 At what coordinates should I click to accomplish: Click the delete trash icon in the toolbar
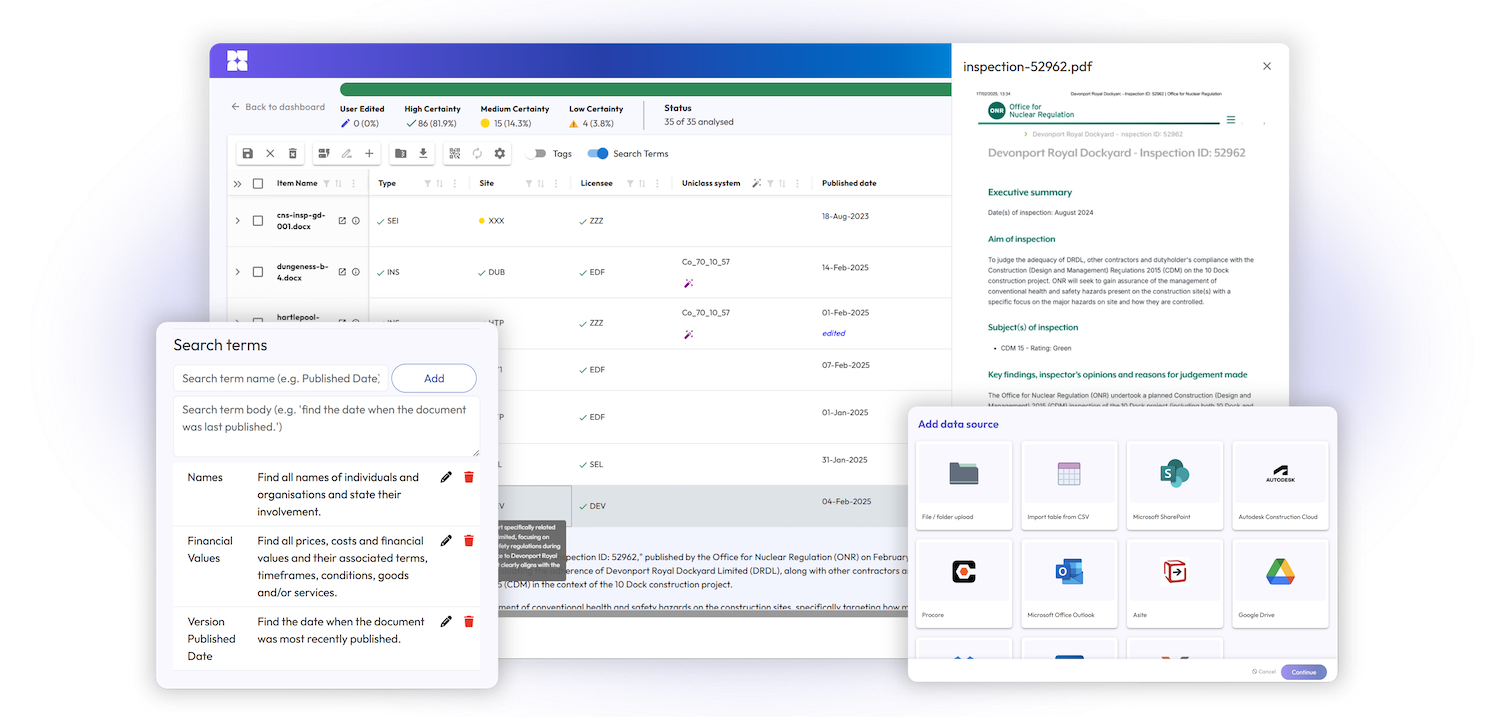click(x=293, y=154)
